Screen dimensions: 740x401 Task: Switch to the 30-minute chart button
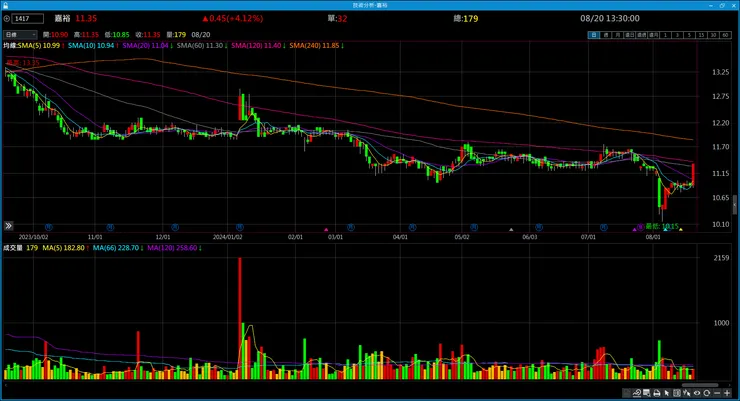(x=713, y=35)
